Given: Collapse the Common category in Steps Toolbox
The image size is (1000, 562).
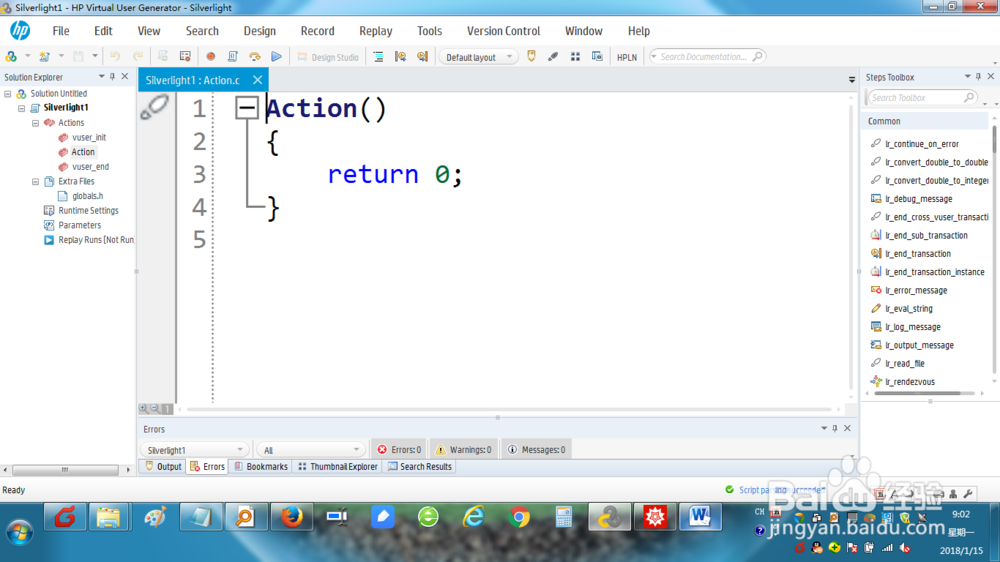Looking at the screenshot, I should (925, 121).
